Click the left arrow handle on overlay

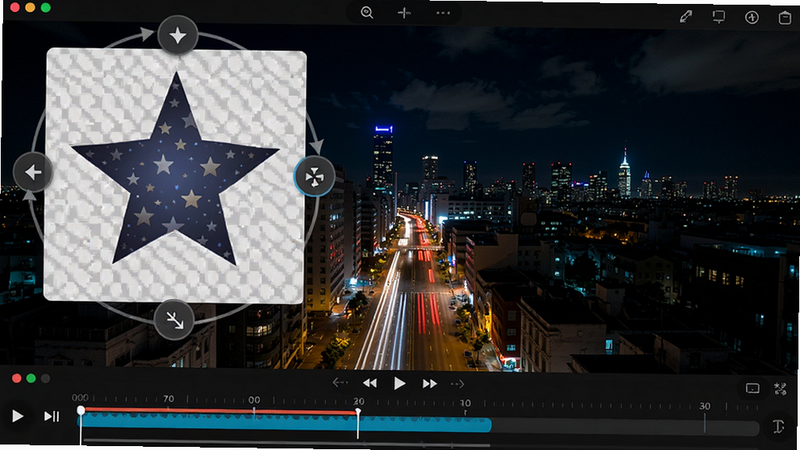click(33, 172)
